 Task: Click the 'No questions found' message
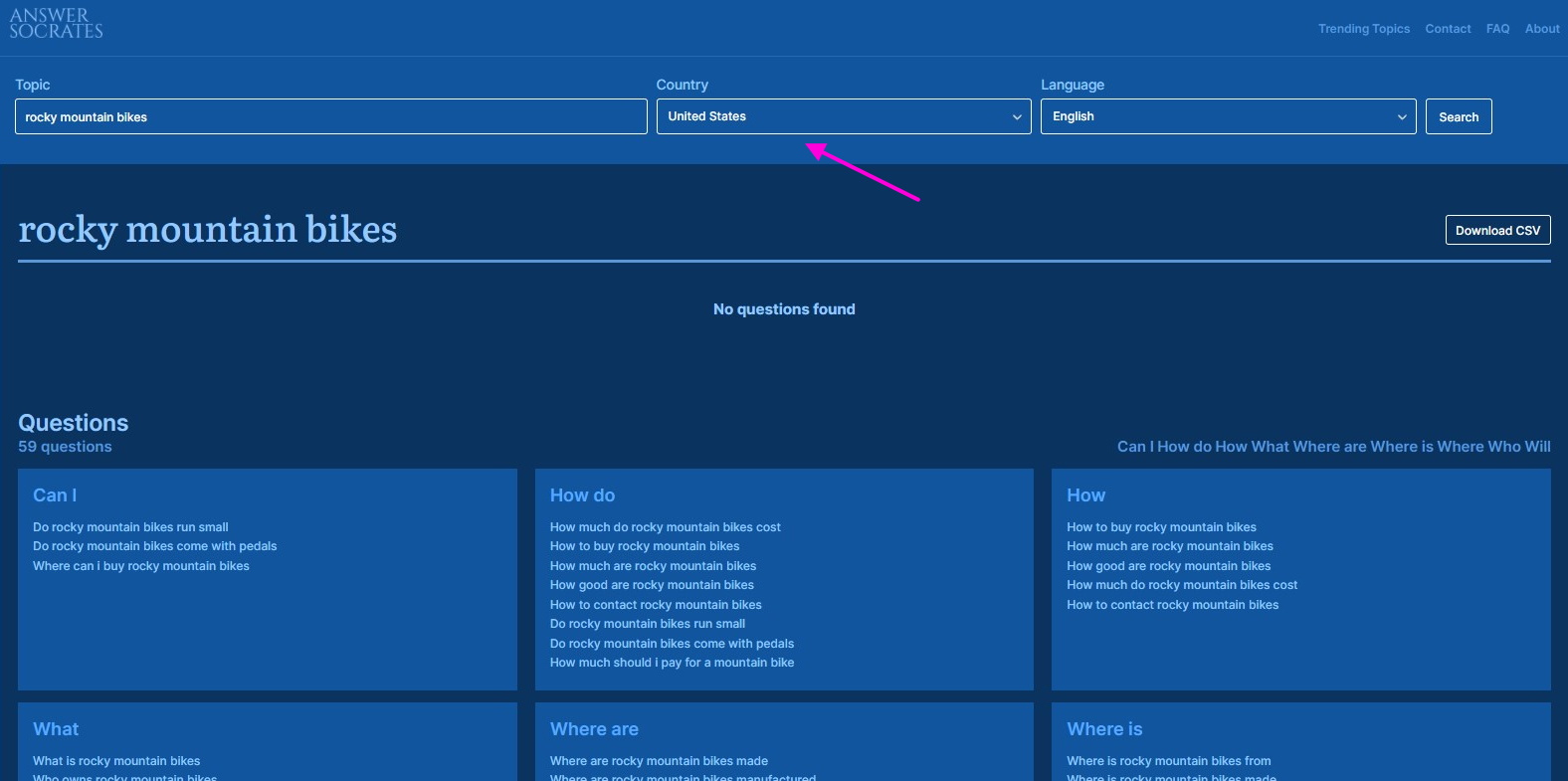pyautogui.click(x=784, y=309)
